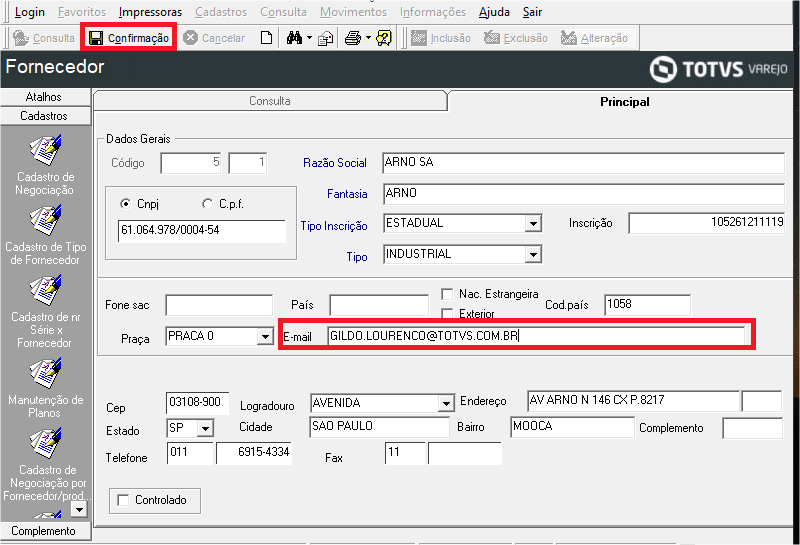Image resolution: width=800 pixels, height=545 pixels.
Task: Open the Tipo INDUSTRIAL dropdown
Action: pyautogui.click(x=533, y=254)
